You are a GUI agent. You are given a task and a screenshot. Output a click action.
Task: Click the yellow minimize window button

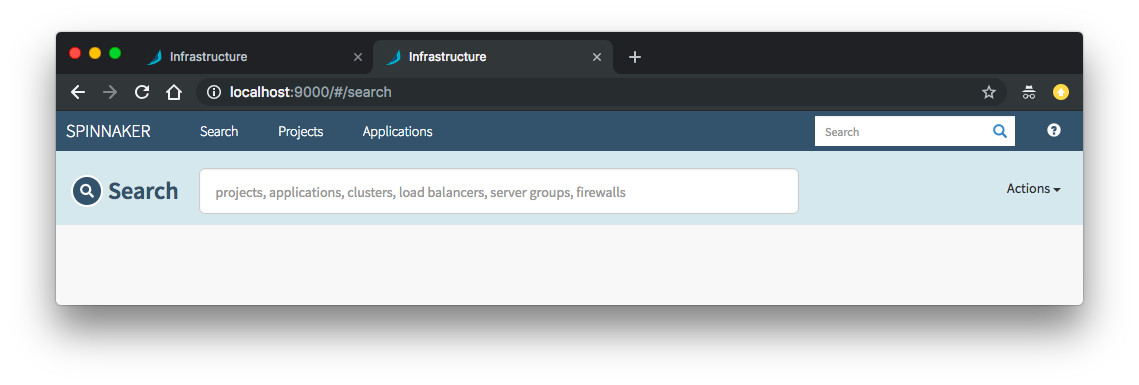[95, 53]
